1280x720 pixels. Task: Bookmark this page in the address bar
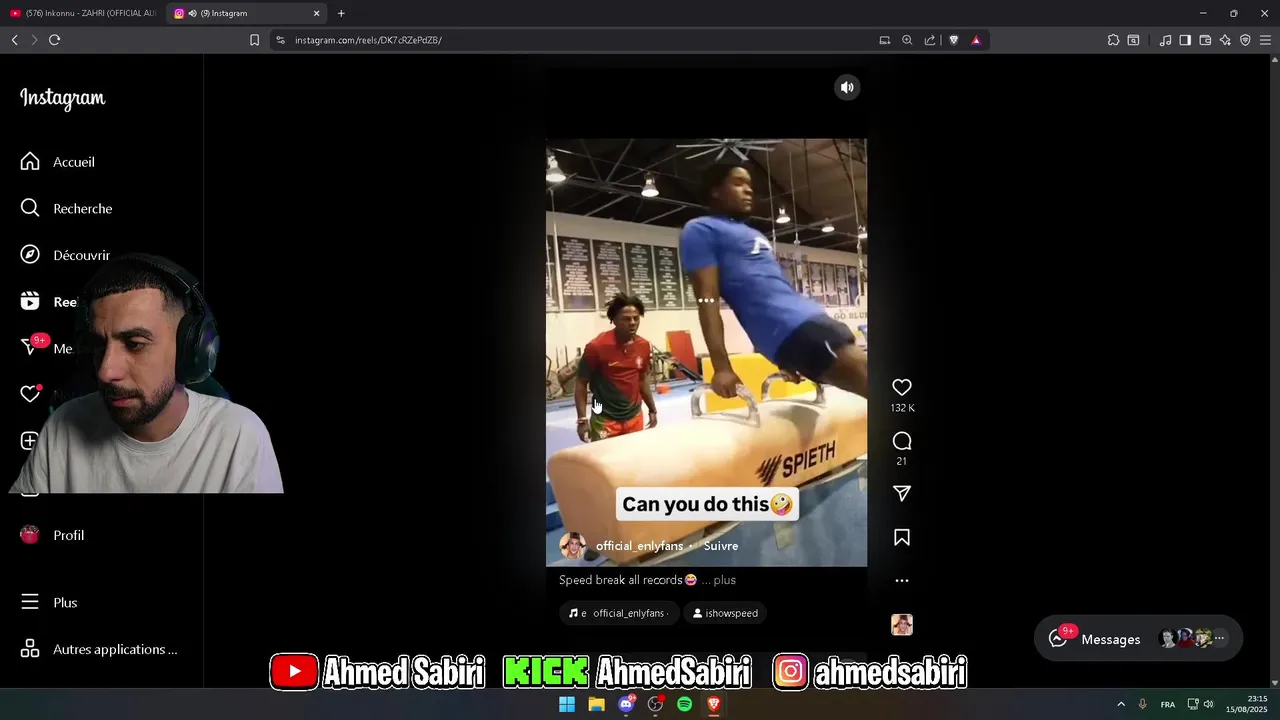click(254, 40)
